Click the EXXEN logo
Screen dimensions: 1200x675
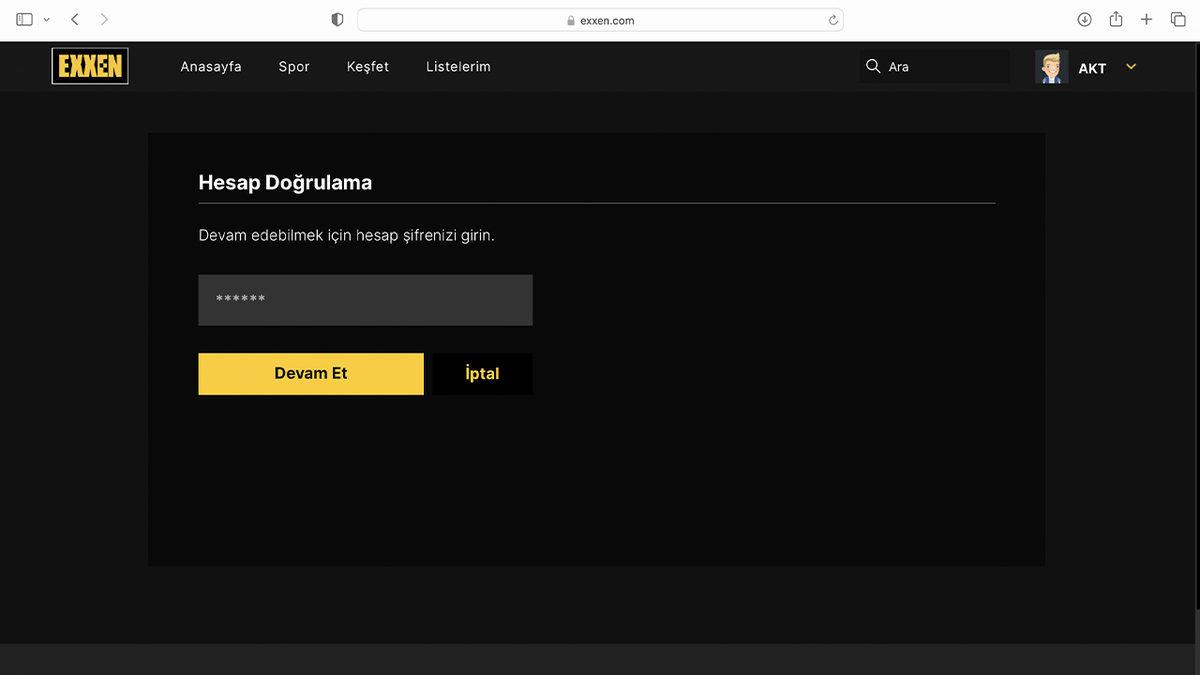coord(90,66)
